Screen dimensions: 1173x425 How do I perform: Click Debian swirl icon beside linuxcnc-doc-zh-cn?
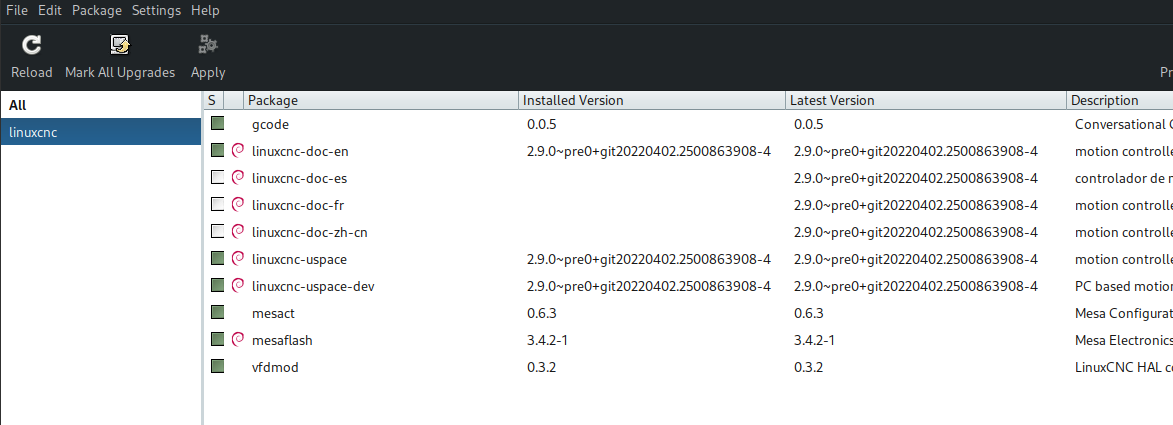[238, 231]
